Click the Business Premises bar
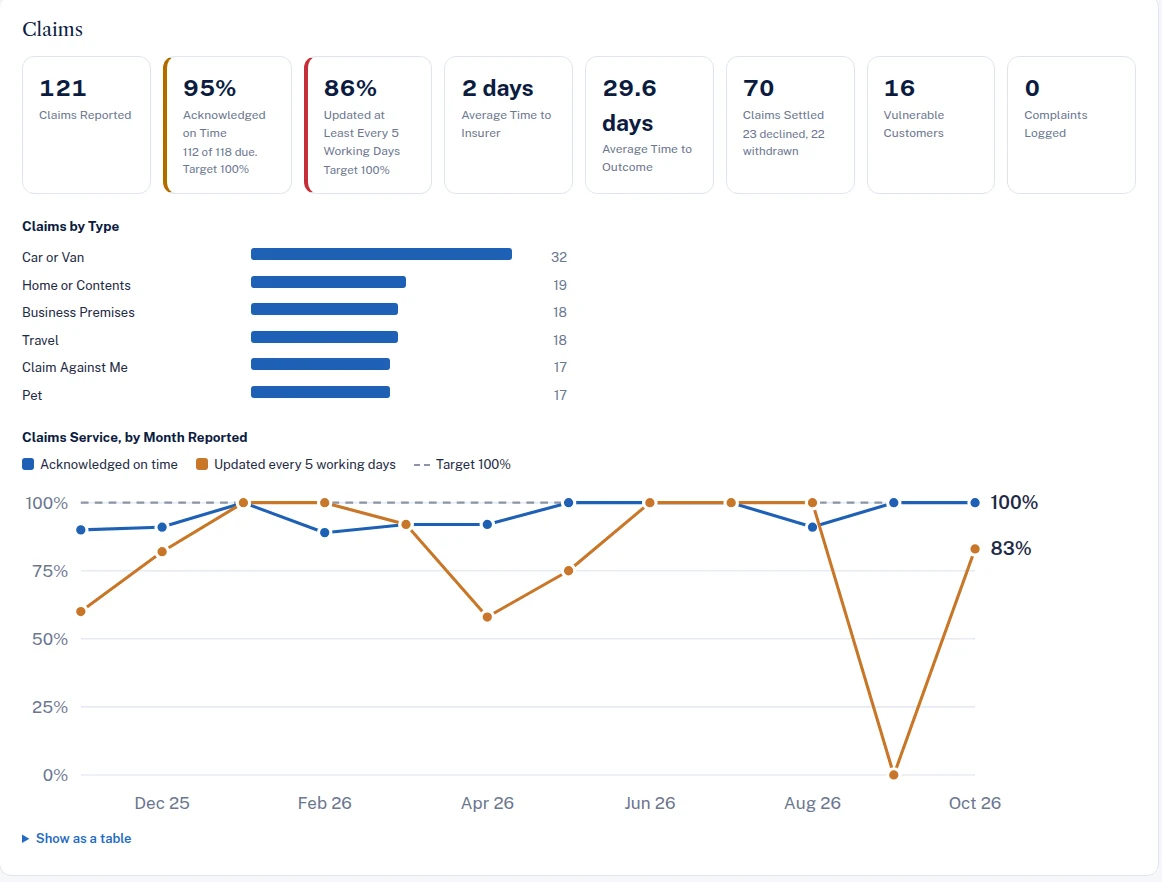1162x882 pixels. click(x=325, y=309)
